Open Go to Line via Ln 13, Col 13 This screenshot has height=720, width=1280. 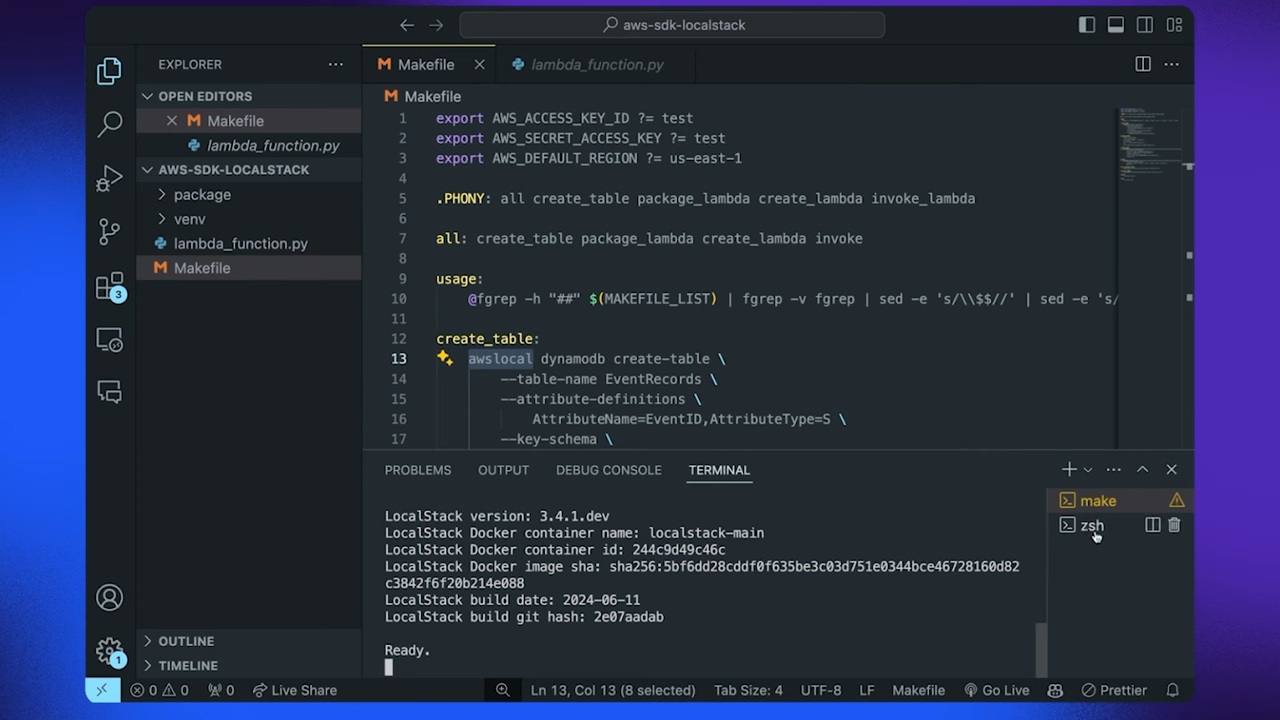click(x=613, y=690)
